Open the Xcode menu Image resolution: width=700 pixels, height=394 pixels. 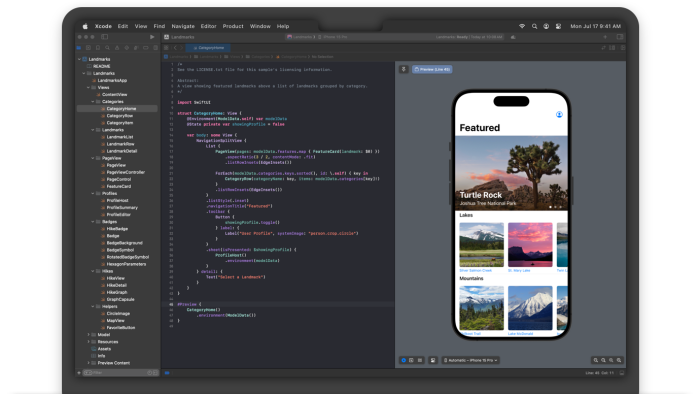pos(103,26)
